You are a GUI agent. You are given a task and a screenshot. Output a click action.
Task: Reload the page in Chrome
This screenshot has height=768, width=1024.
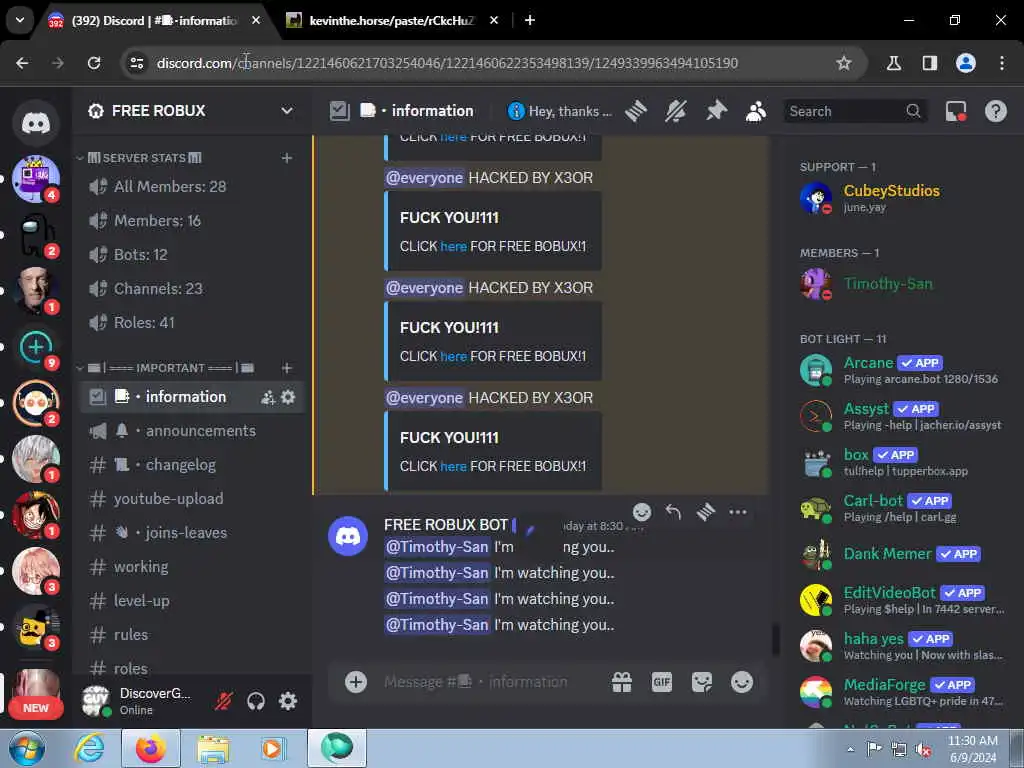[x=94, y=63]
